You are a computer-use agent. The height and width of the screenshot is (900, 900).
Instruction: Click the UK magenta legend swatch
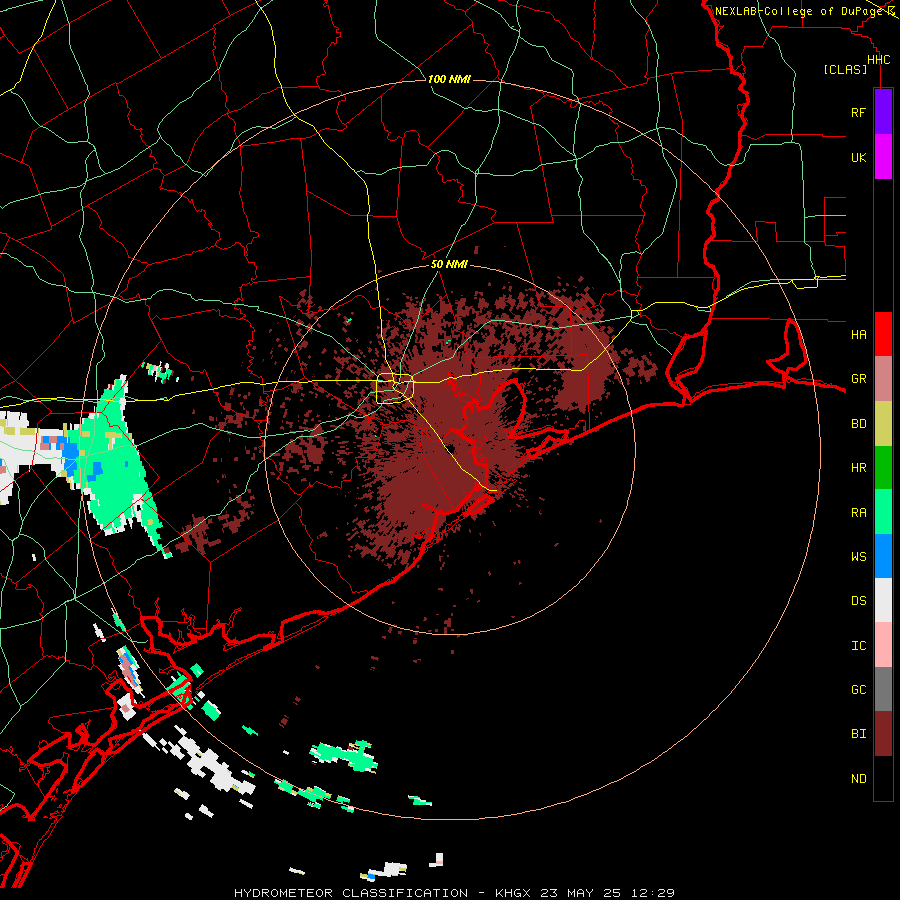[883, 157]
